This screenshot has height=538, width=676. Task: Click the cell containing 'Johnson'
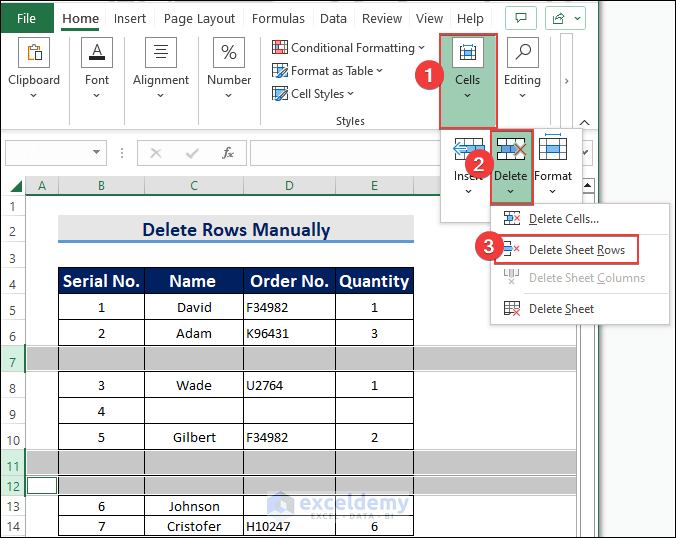tap(194, 506)
